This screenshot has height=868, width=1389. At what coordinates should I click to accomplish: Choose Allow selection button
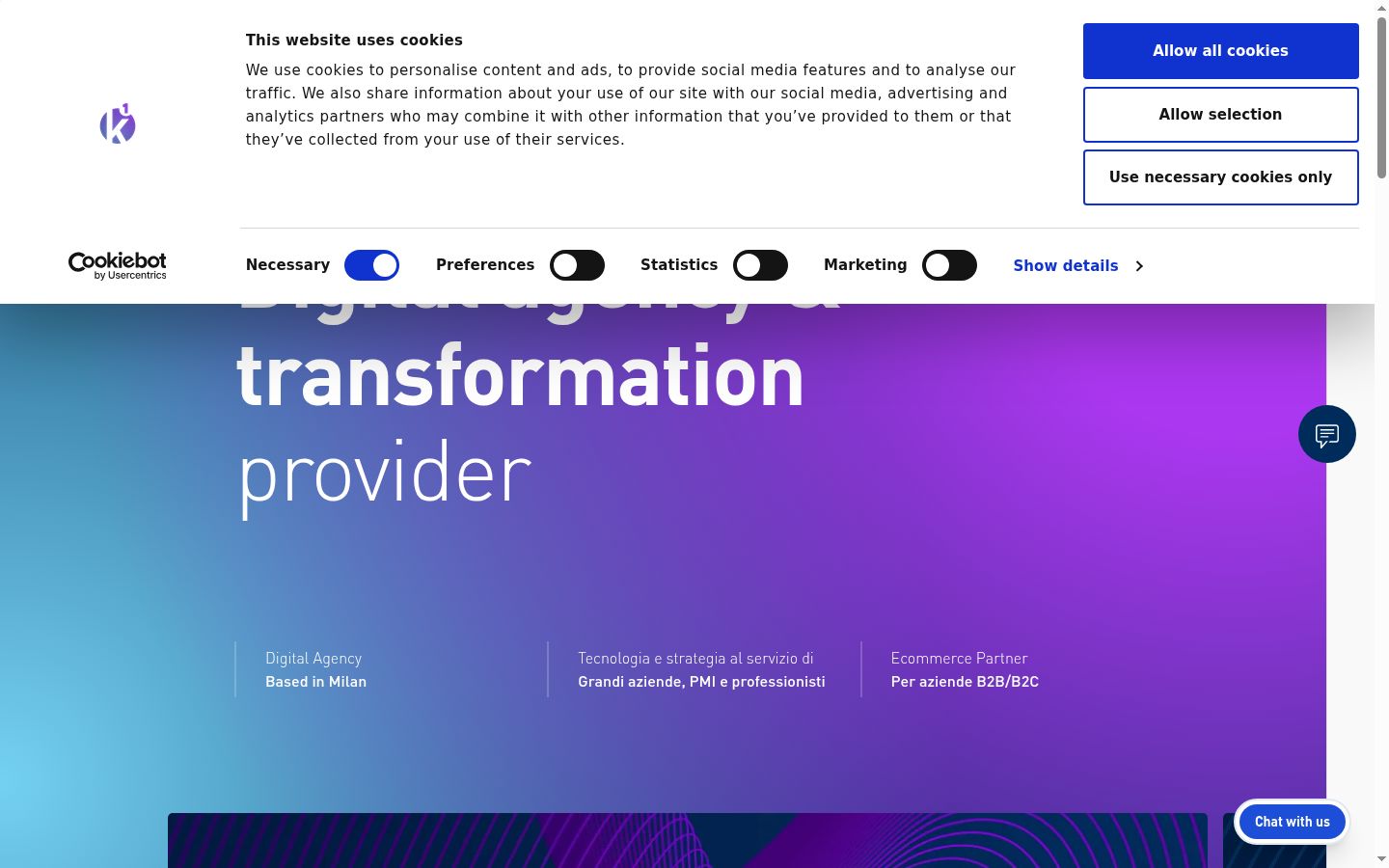(1220, 115)
